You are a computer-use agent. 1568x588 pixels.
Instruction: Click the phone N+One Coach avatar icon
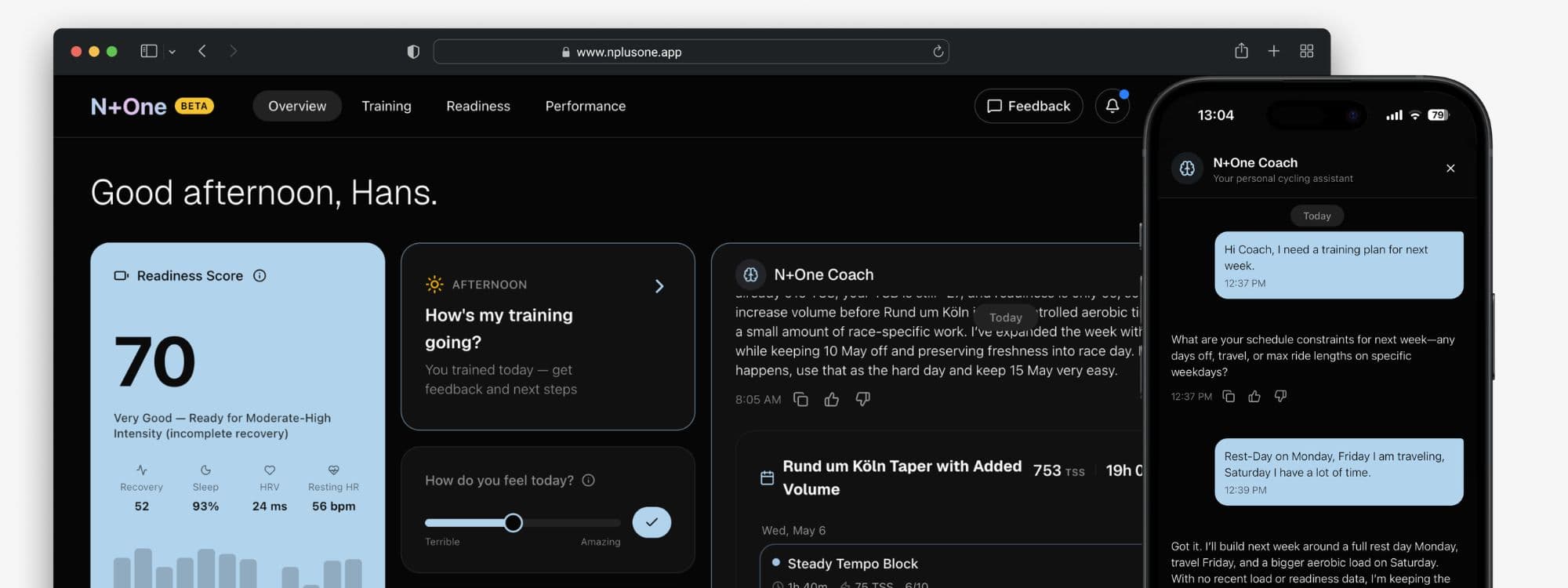point(1187,169)
